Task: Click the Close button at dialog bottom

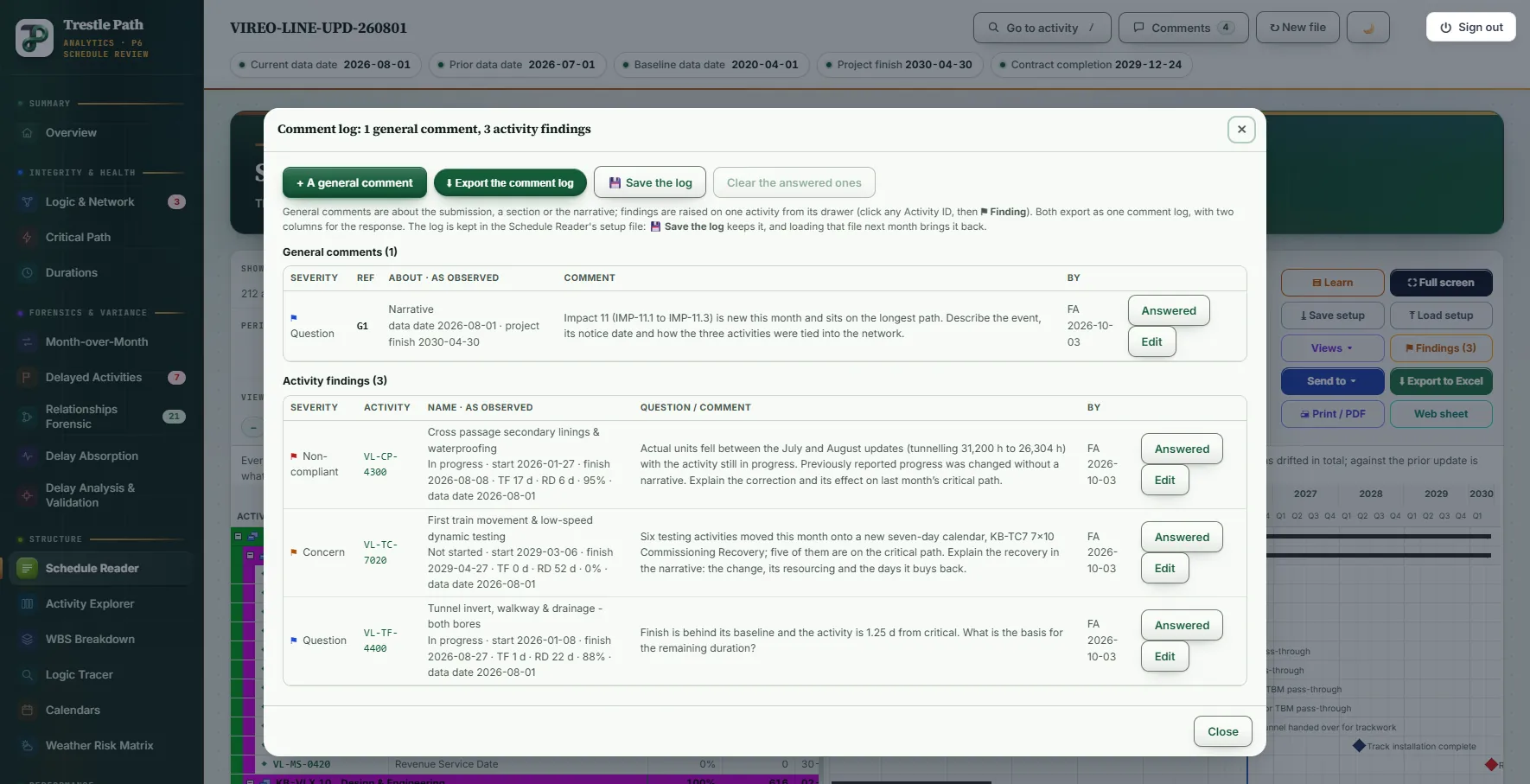Action: coord(1222,732)
